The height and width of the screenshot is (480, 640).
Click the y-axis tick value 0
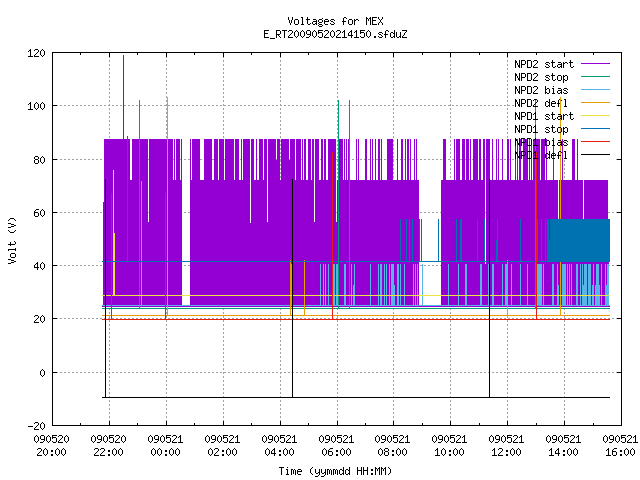click(x=42, y=373)
